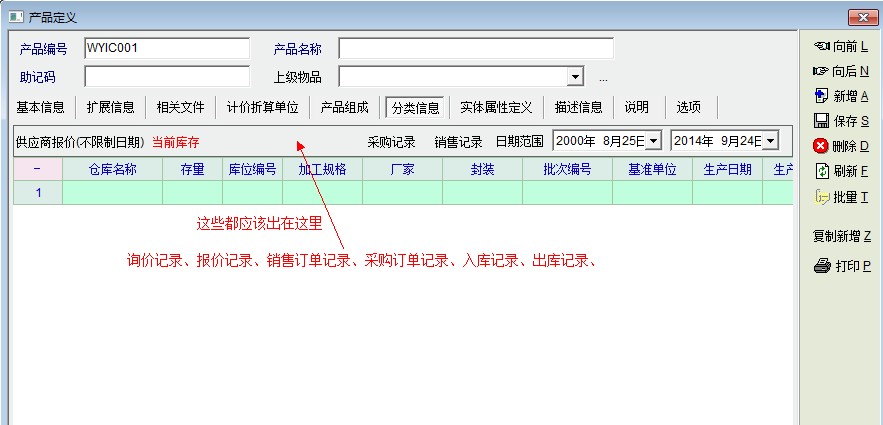Click the 仓库名称 column header
The height and width of the screenshot is (425, 883).
tap(112, 170)
